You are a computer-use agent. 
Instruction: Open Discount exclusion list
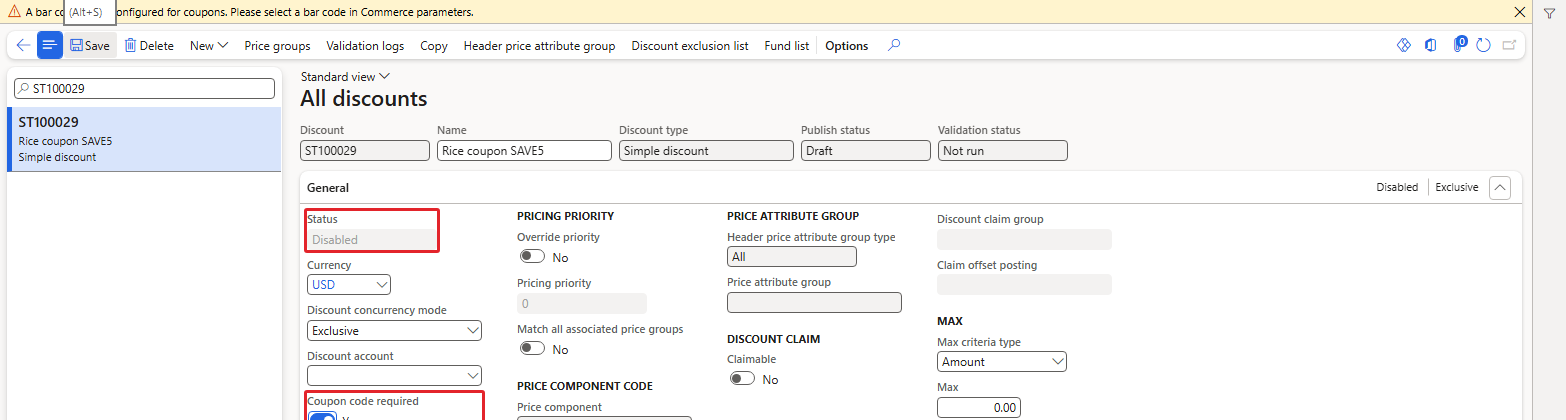pos(690,46)
